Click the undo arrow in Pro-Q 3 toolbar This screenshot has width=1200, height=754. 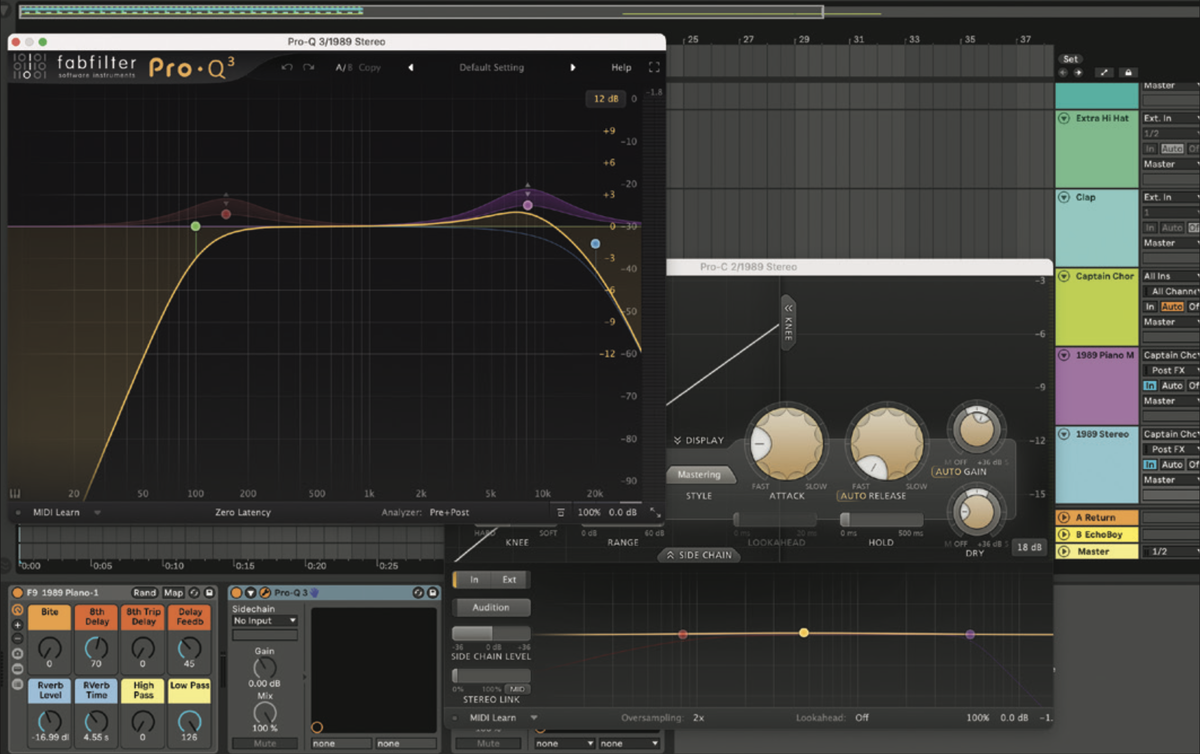coord(286,68)
